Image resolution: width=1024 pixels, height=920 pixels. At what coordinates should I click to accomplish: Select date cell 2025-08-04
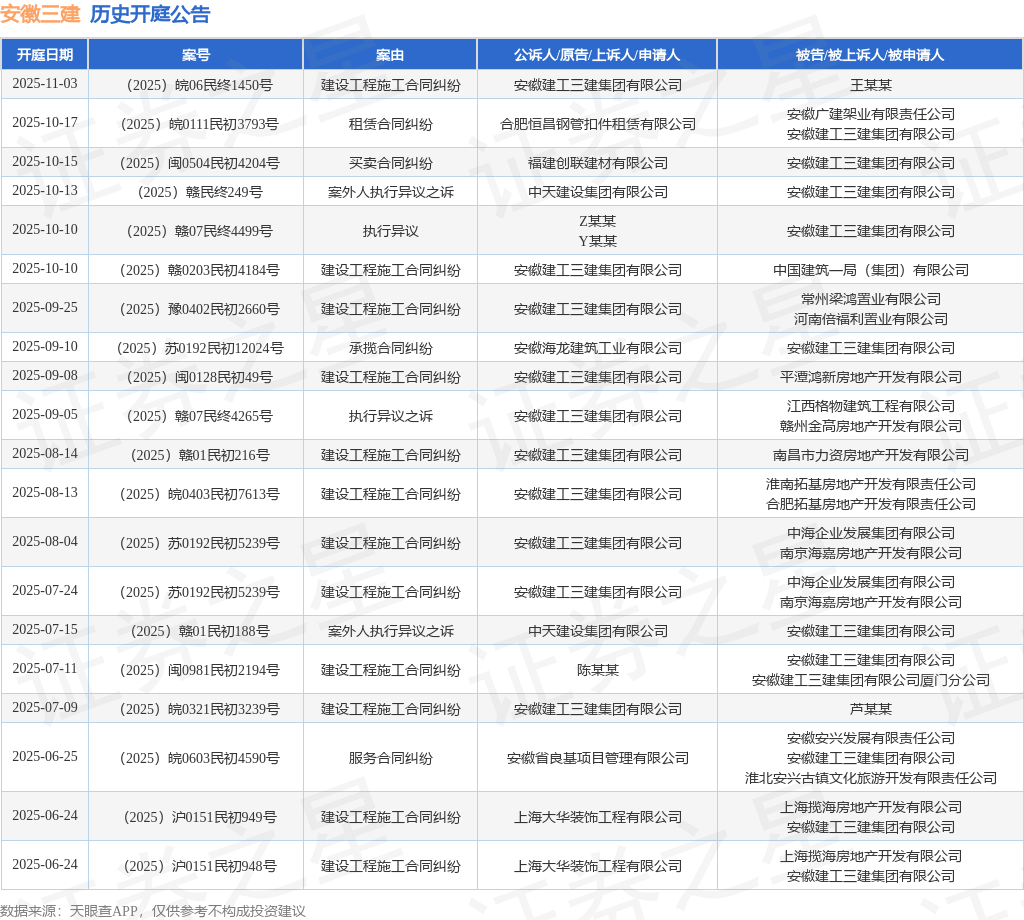click(x=44, y=542)
